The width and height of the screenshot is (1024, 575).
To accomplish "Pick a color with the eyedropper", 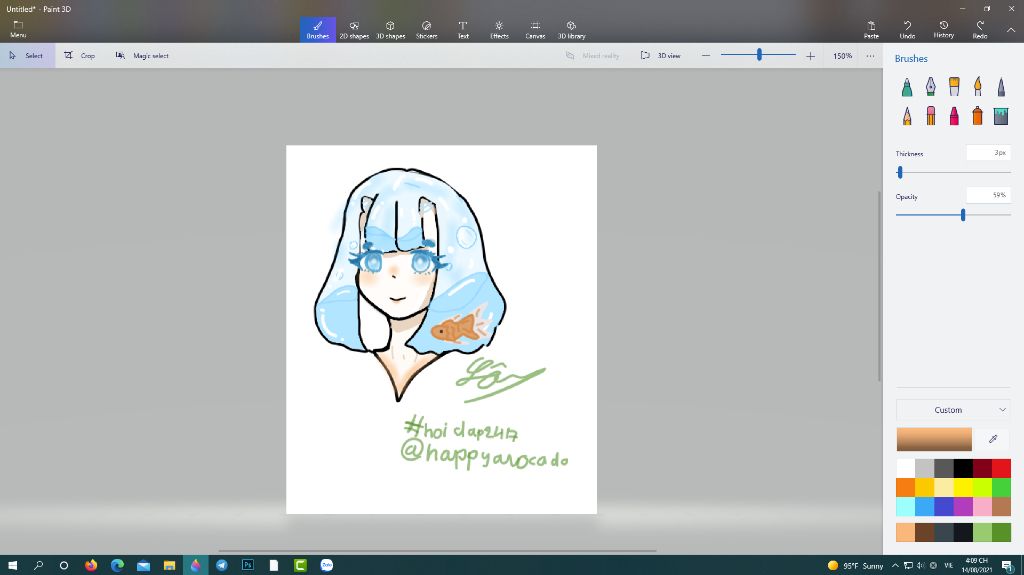I will [993, 439].
